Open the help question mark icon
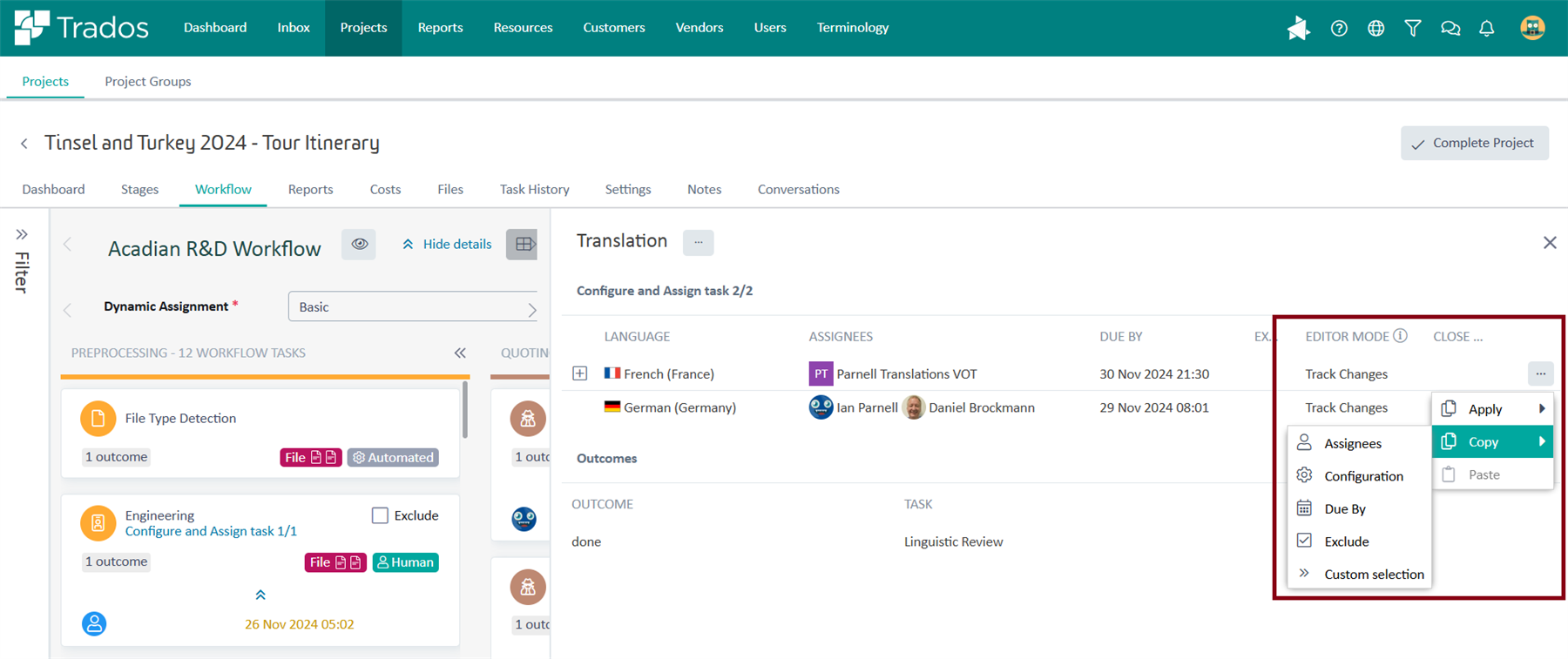This screenshot has width=1568, height=659. 1339,28
